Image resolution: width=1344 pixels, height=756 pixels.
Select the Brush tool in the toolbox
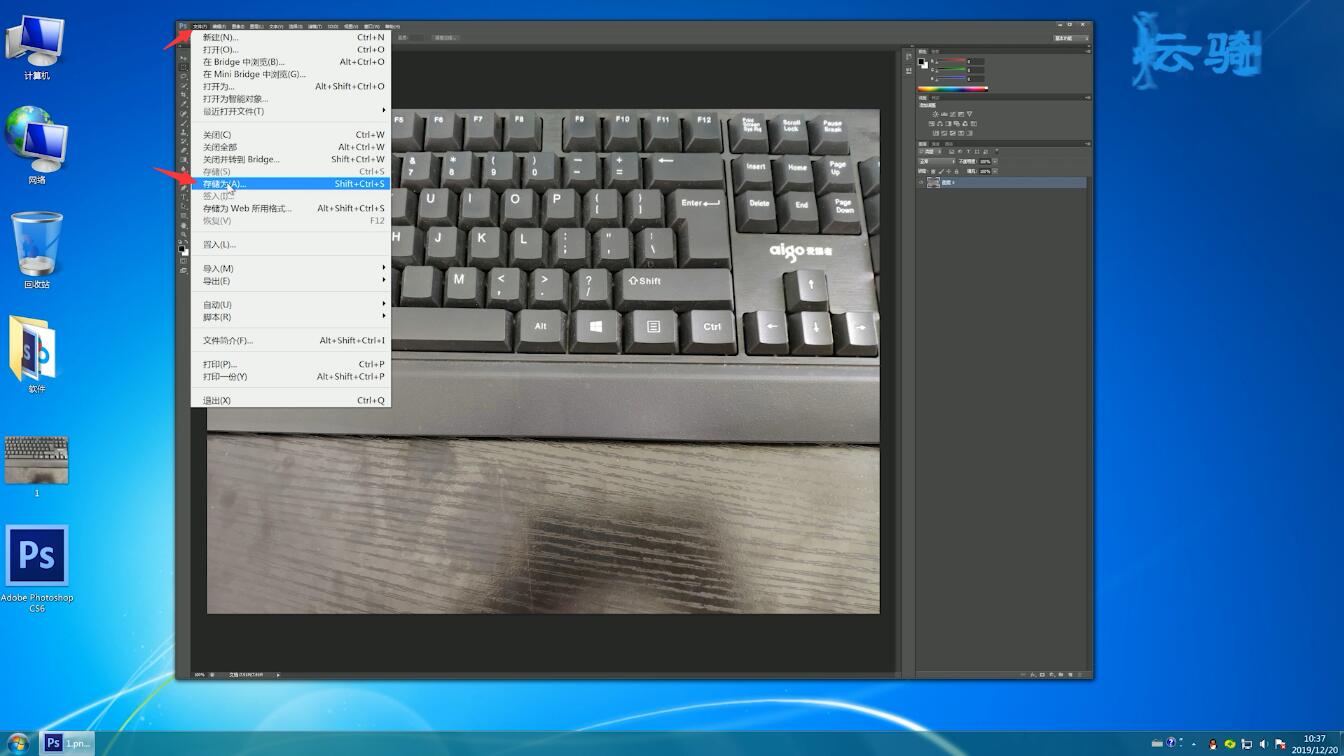184,122
